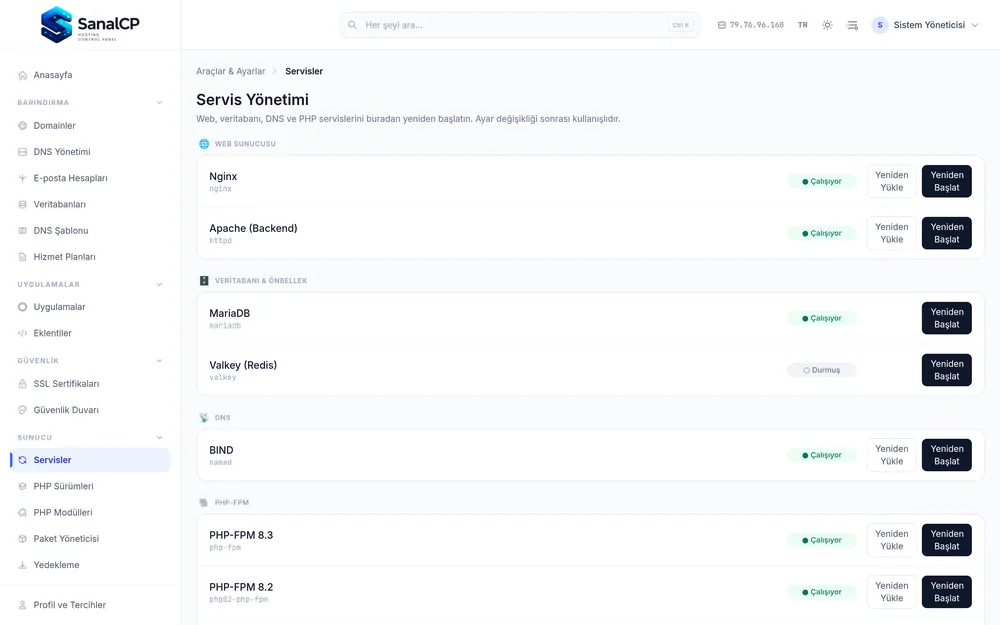Click the user avatar S
This screenshot has width=1000, height=625.
[x=880, y=25]
